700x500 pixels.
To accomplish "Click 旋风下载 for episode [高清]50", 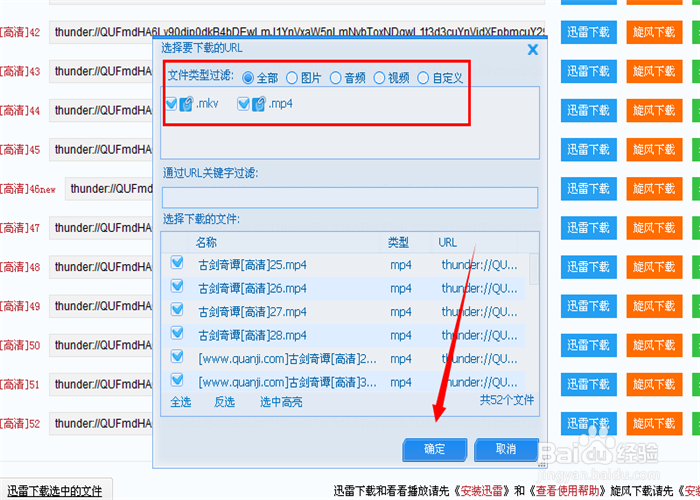I will coord(654,345).
